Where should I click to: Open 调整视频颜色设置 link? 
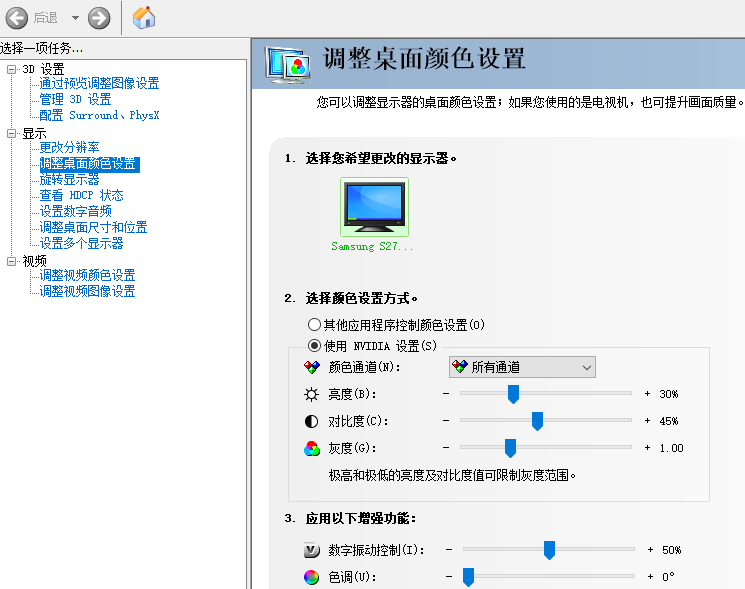[x=87, y=276]
